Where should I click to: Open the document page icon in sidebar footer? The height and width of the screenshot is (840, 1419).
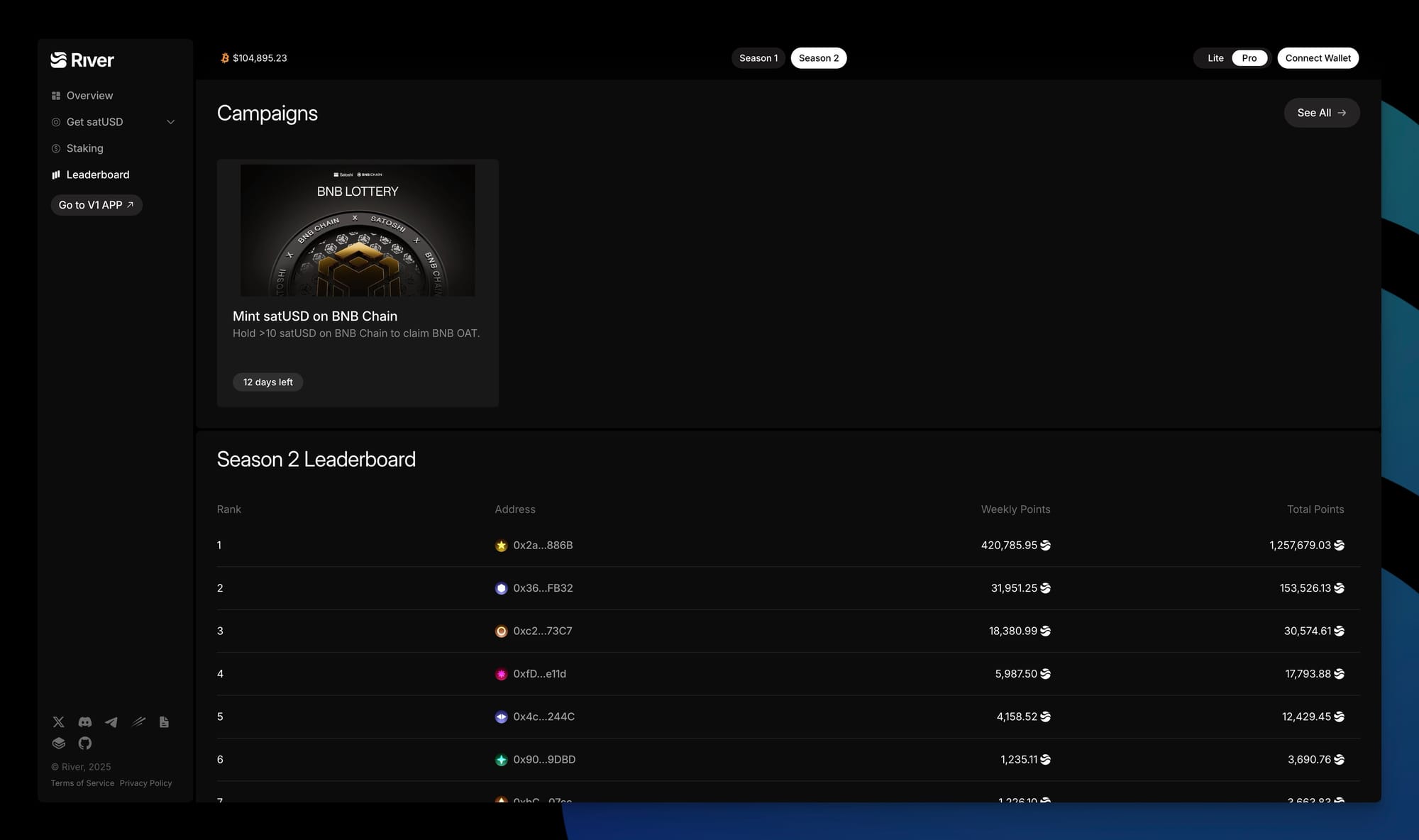tap(164, 722)
